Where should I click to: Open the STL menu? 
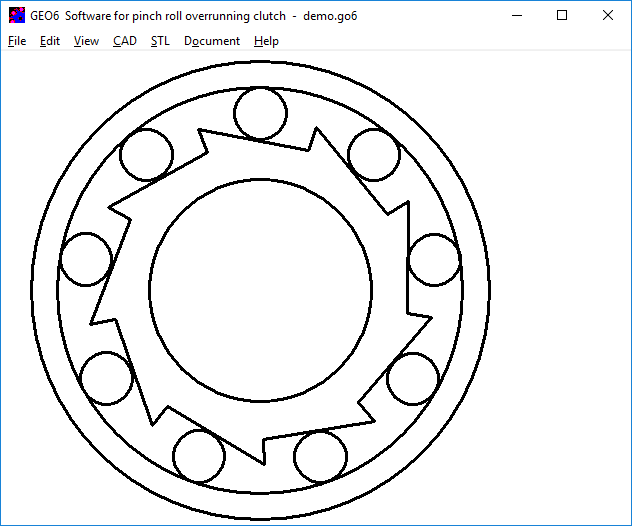(160, 41)
